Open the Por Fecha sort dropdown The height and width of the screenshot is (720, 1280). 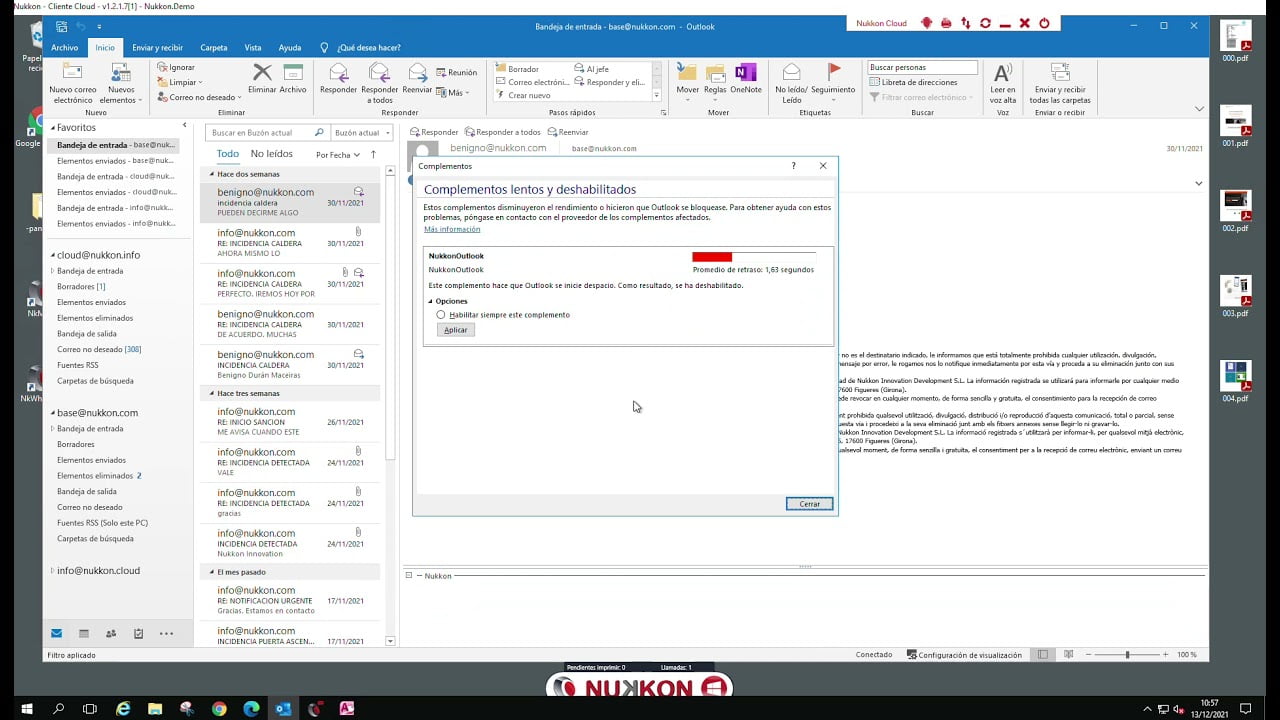[338, 155]
